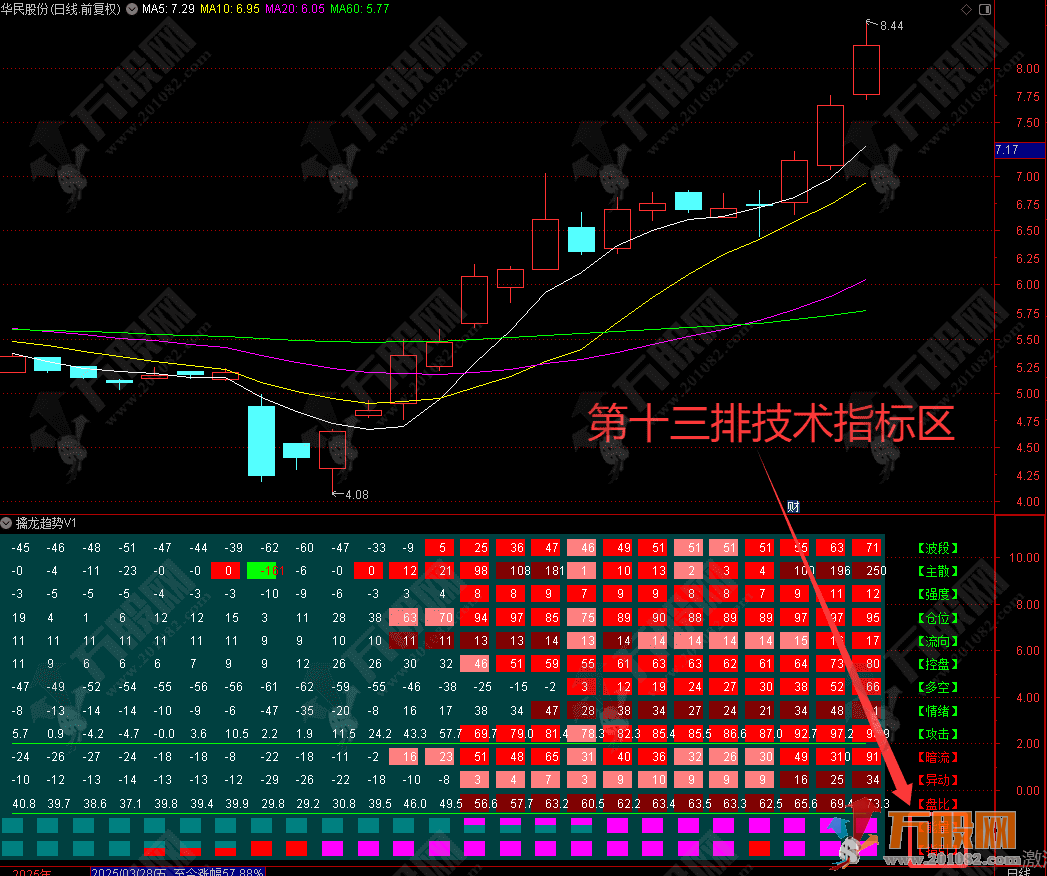
Task: Click the green -161 cell in 主散 row
Action: pos(265,571)
